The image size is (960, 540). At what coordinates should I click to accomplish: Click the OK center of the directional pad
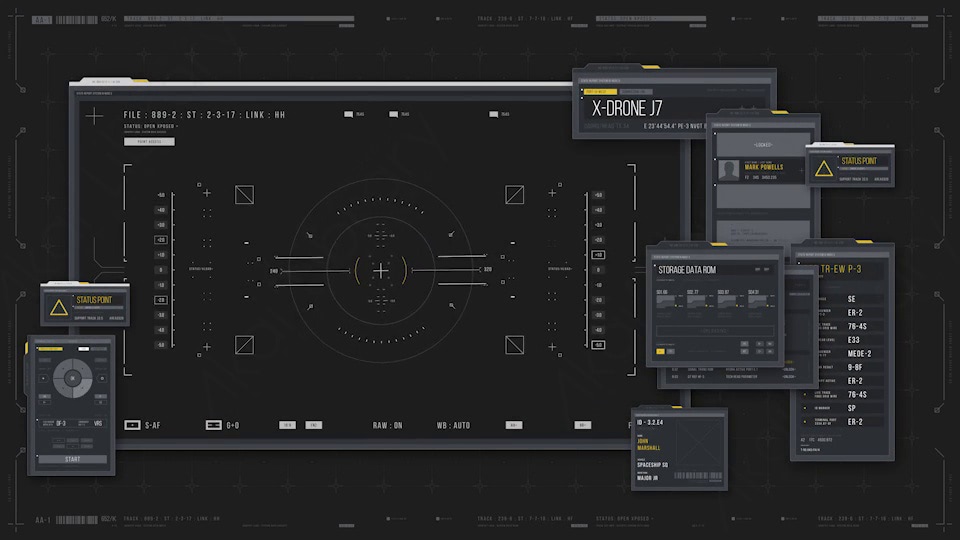pyautogui.click(x=73, y=378)
